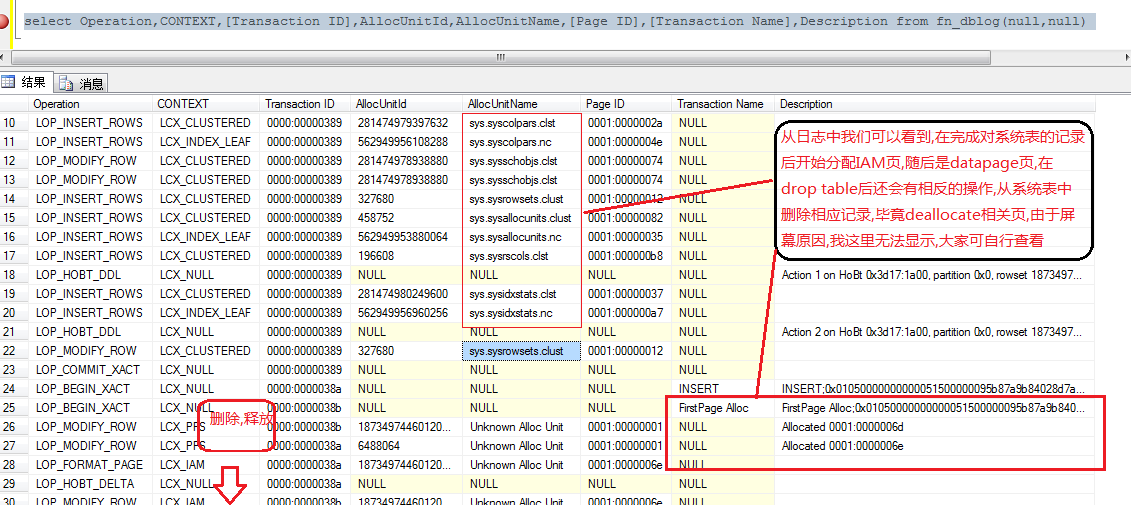Viewport: 1131px width, 505px height.
Task: Click the document icon on the 消息 tab
Action: [66, 84]
